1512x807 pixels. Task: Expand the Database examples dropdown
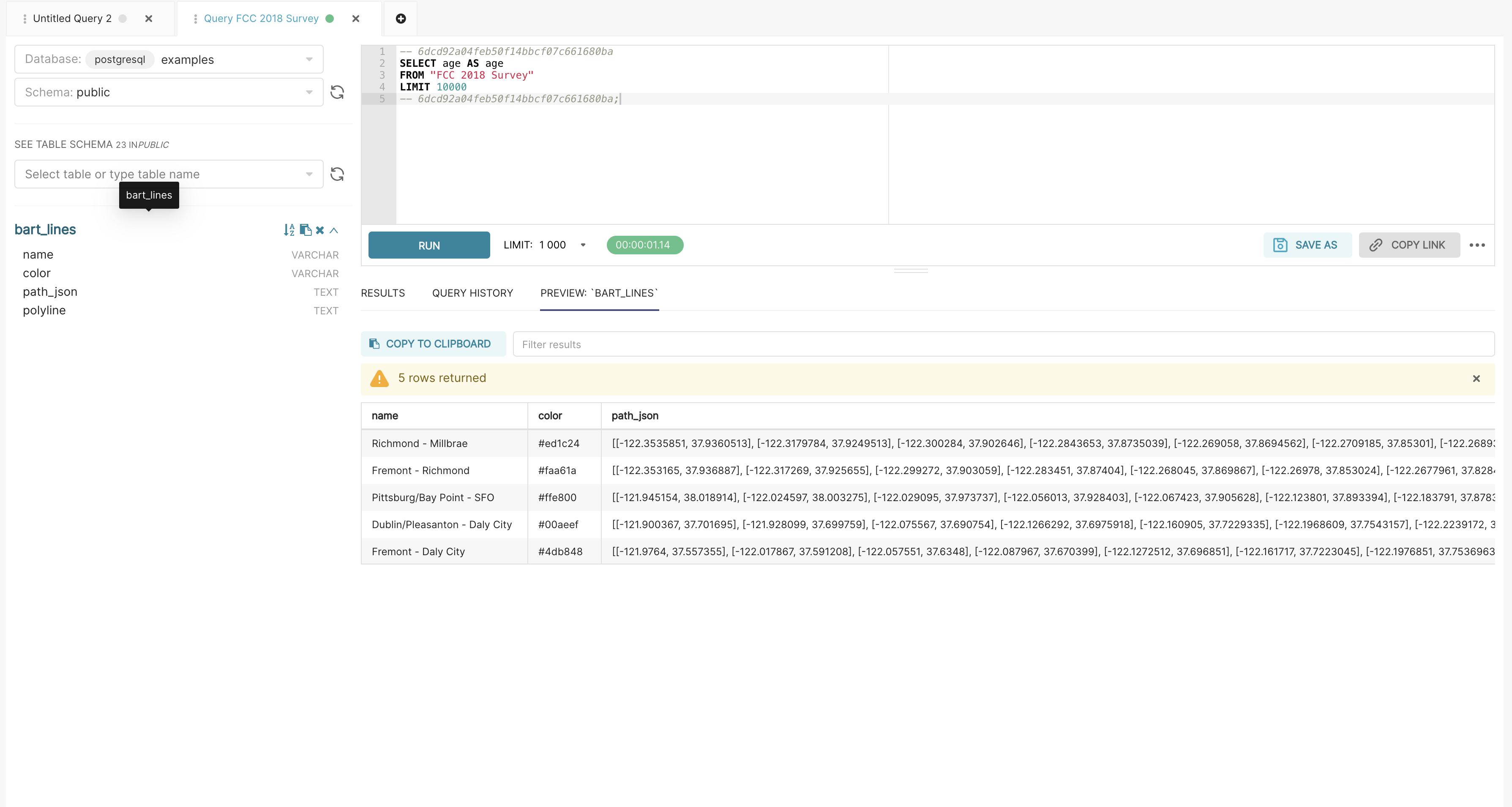pos(309,59)
